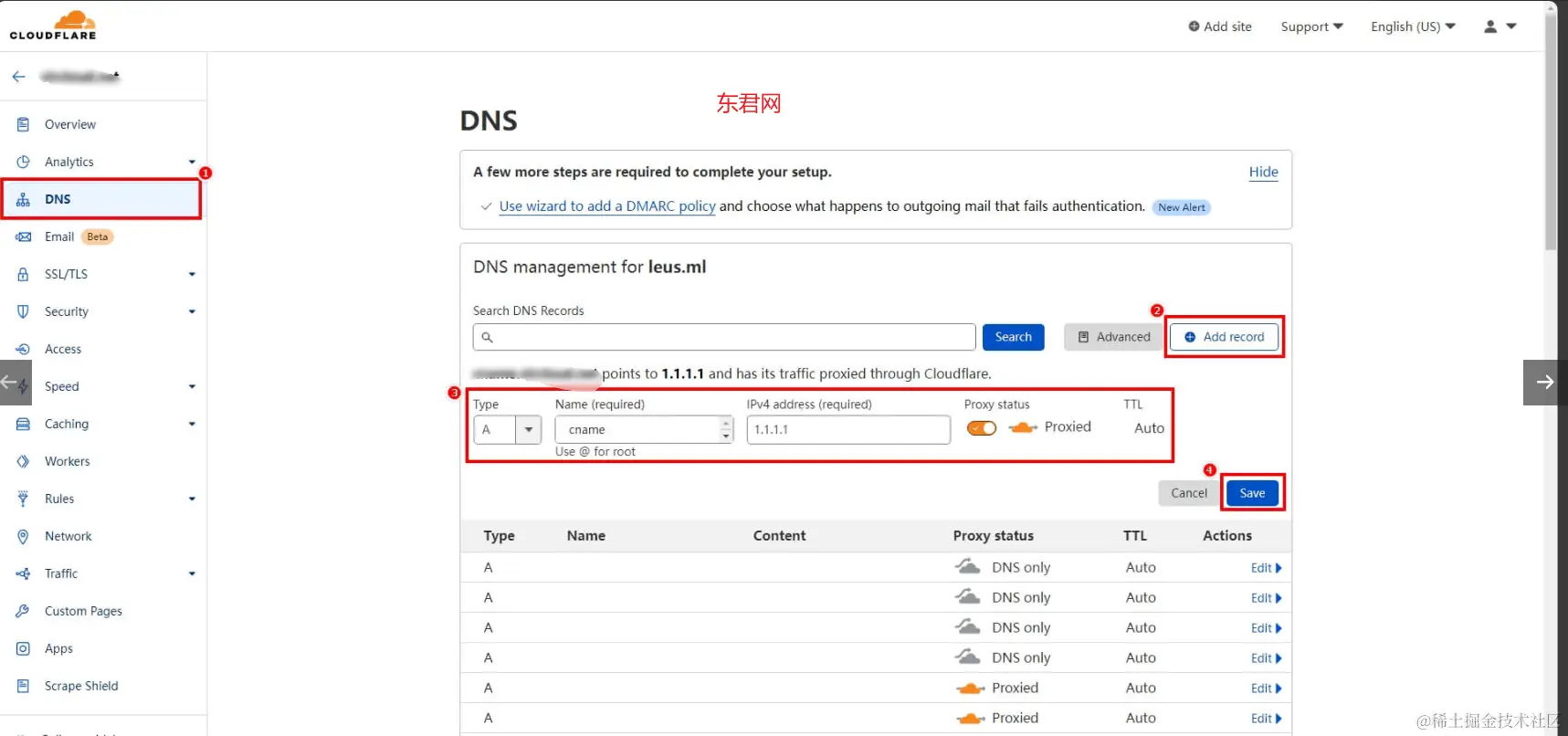The image size is (1568, 736).
Task: Expand the SSL/TLS sidebar section
Action: pos(192,274)
